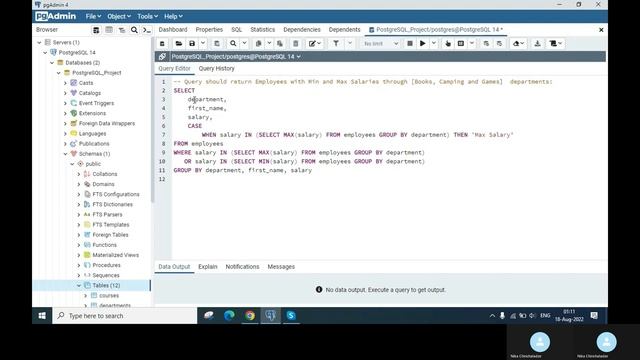Open Query Tool icon in Browser panel
The image size is (640, 360).
[96, 30]
